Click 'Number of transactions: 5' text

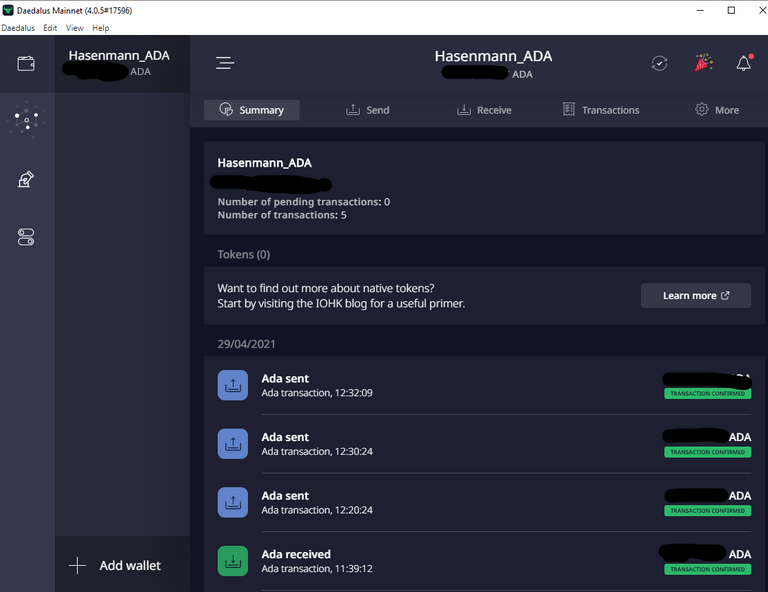tap(282, 215)
